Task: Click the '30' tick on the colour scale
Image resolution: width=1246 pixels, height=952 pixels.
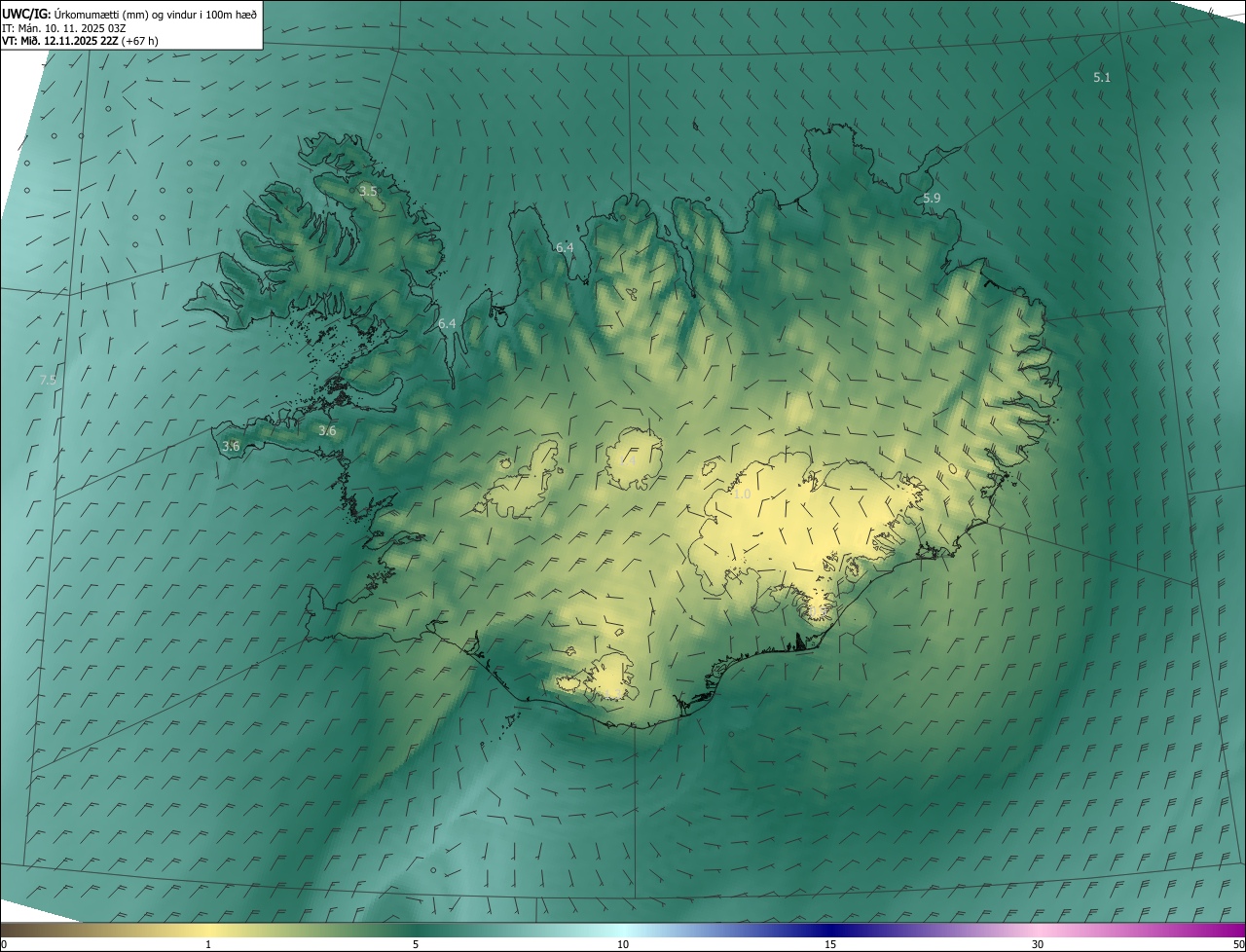Action: coord(1038,944)
